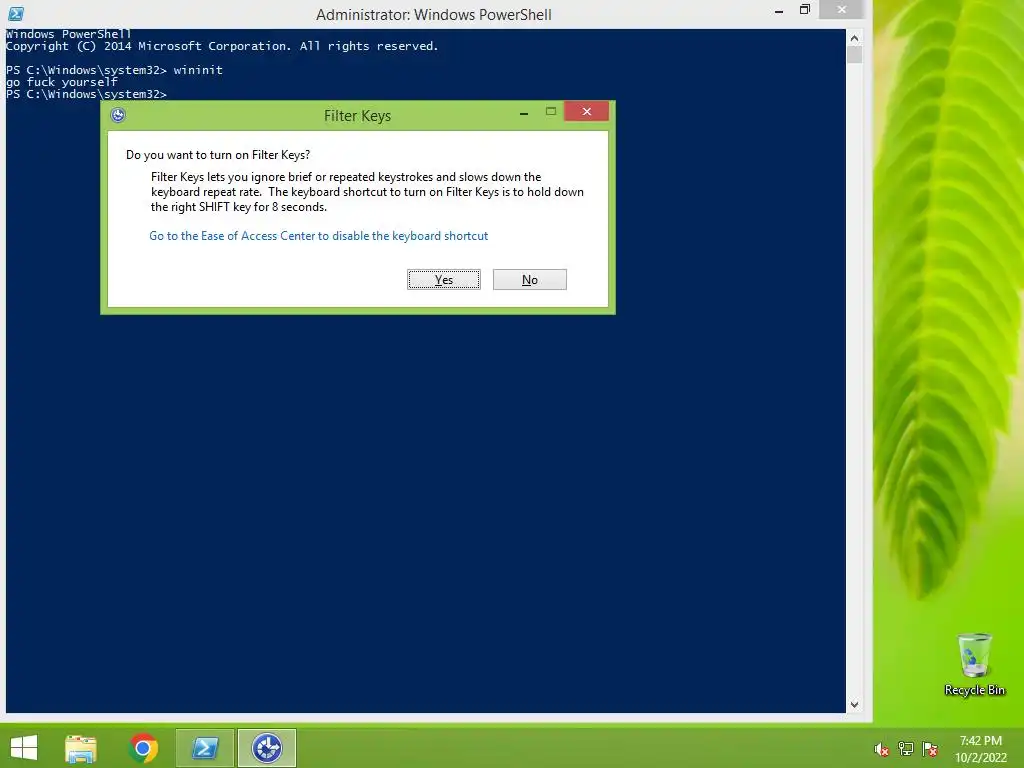Open the network status tray icon
1024x768 pixels.
905,748
